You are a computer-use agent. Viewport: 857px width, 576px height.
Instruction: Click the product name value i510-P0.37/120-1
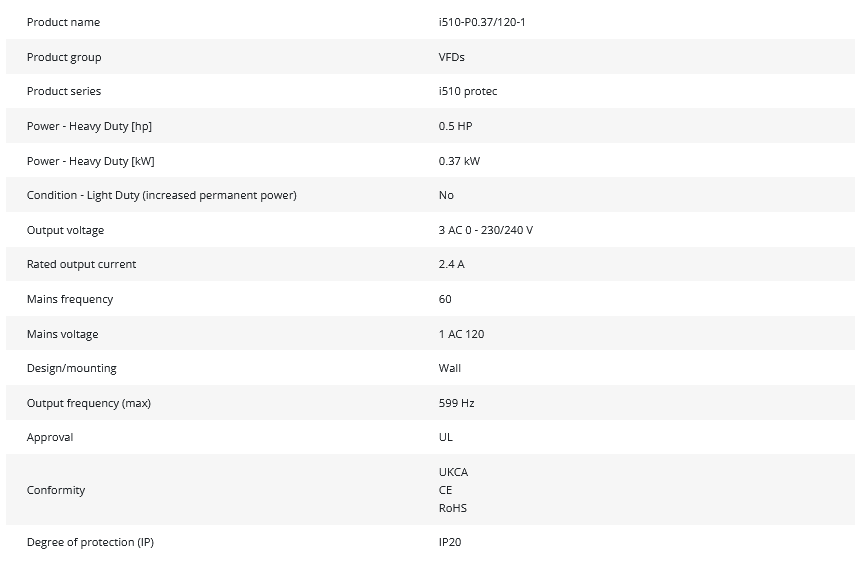coord(482,22)
